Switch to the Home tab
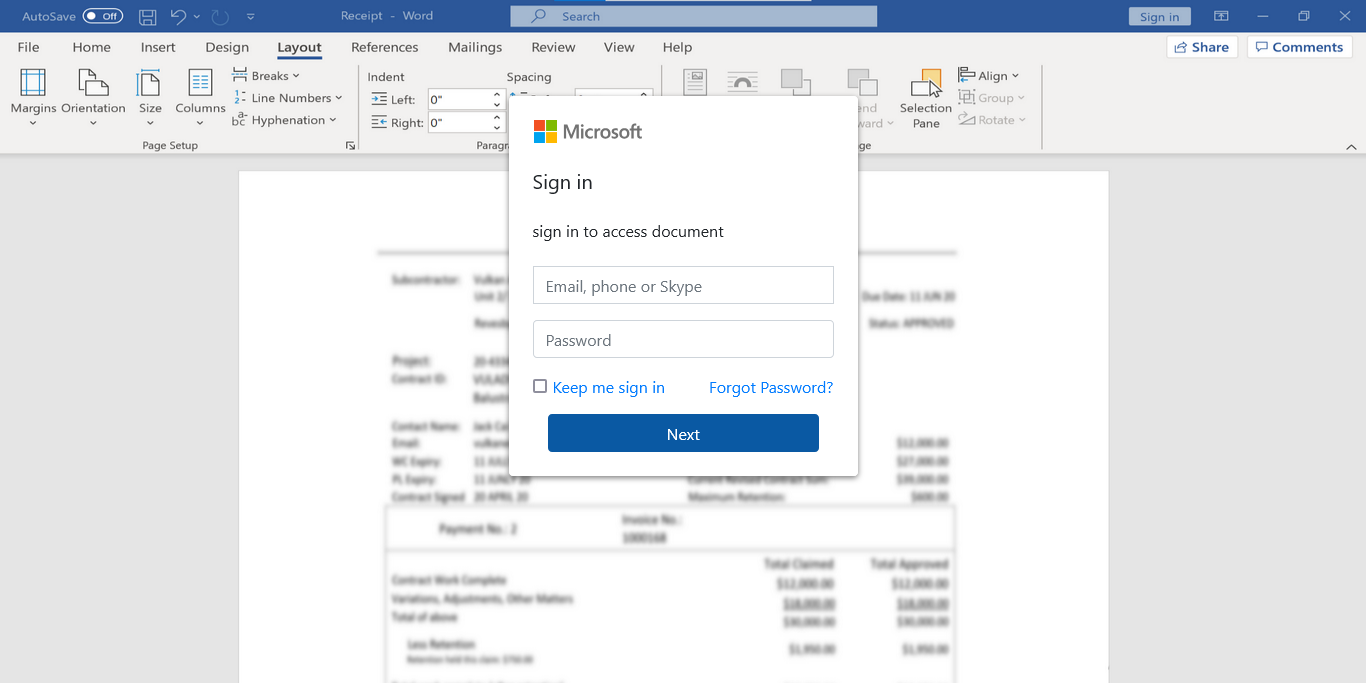 tap(91, 47)
